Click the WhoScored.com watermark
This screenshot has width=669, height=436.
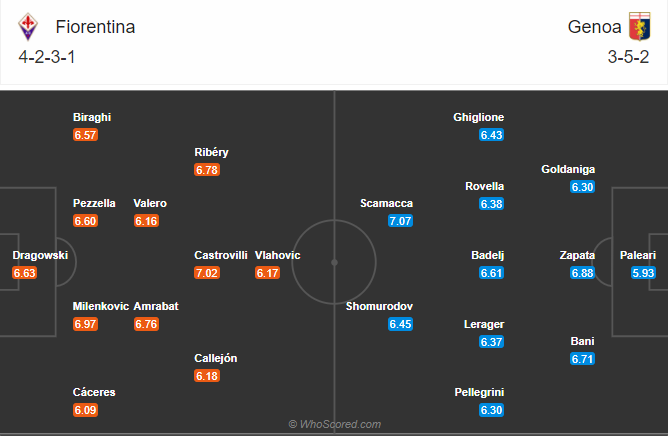[335, 424]
